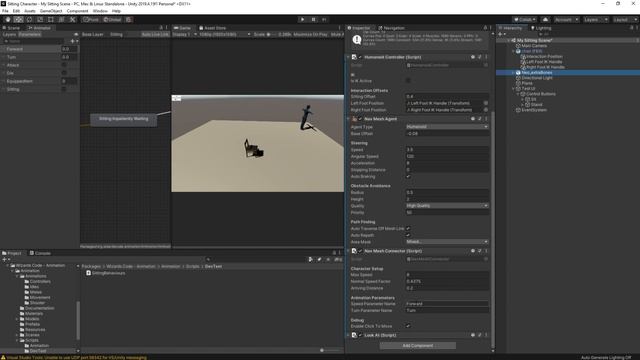Toggle Auto Live Link button
The height and width of the screenshot is (360, 640).
point(155,34)
